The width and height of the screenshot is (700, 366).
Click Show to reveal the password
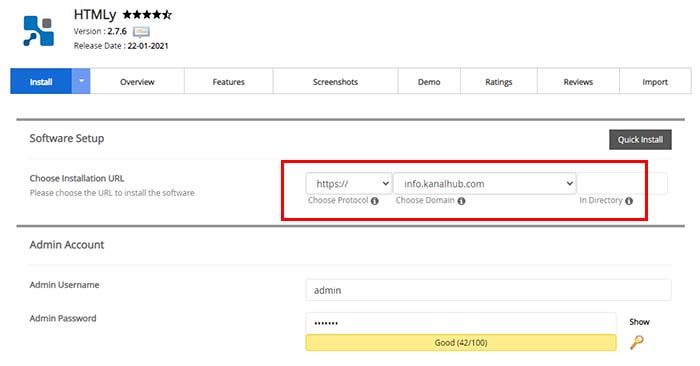tap(639, 322)
